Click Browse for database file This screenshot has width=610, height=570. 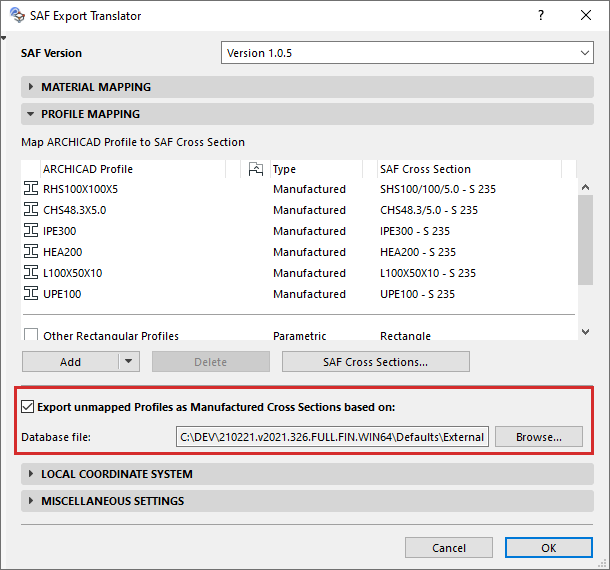(539, 437)
